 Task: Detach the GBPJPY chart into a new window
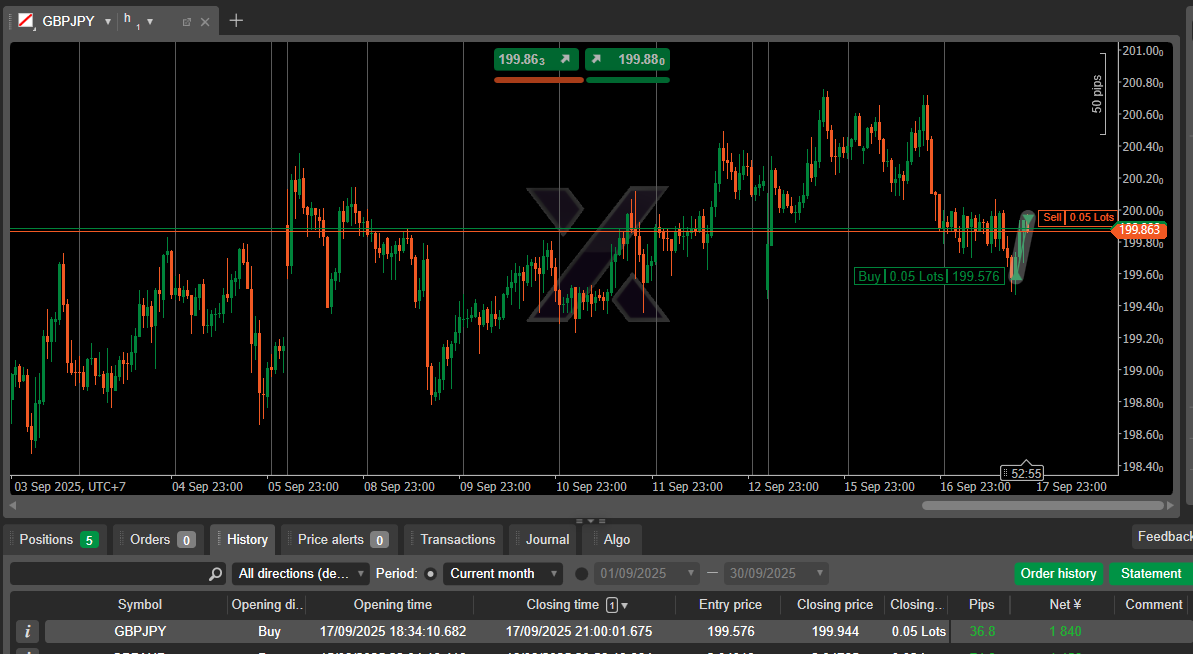point(187,21)
